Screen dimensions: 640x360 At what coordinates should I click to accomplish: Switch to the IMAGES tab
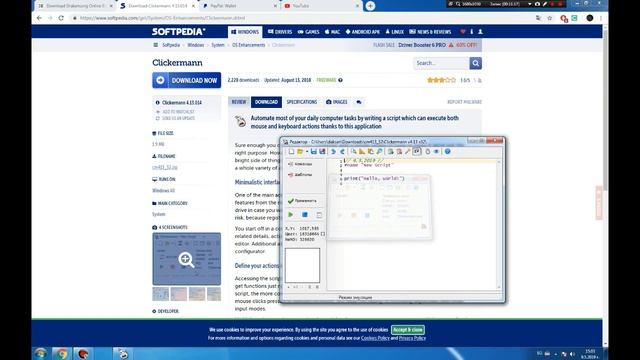[x=337, y=102]
